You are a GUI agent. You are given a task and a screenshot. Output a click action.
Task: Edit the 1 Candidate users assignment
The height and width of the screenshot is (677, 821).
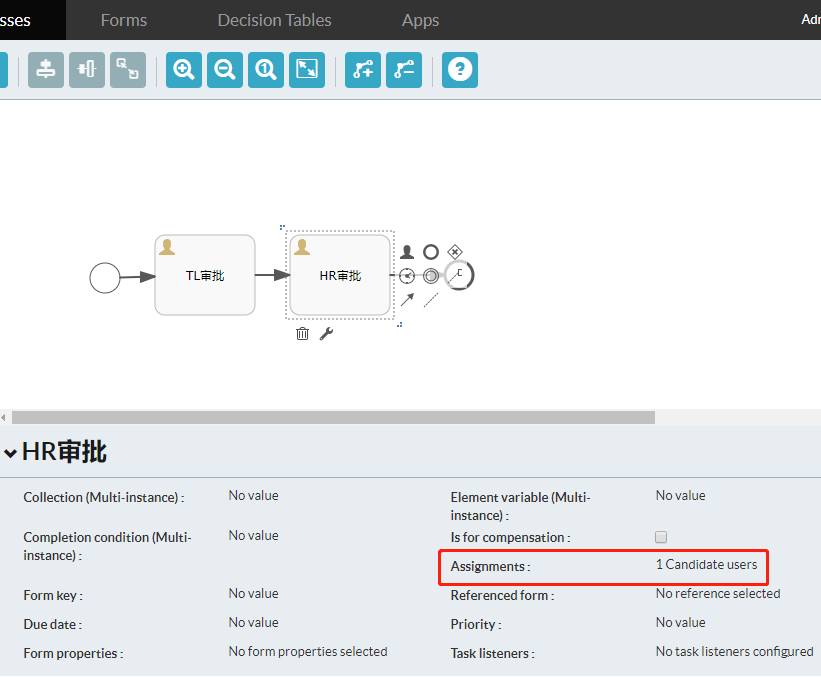coord(706,565)
